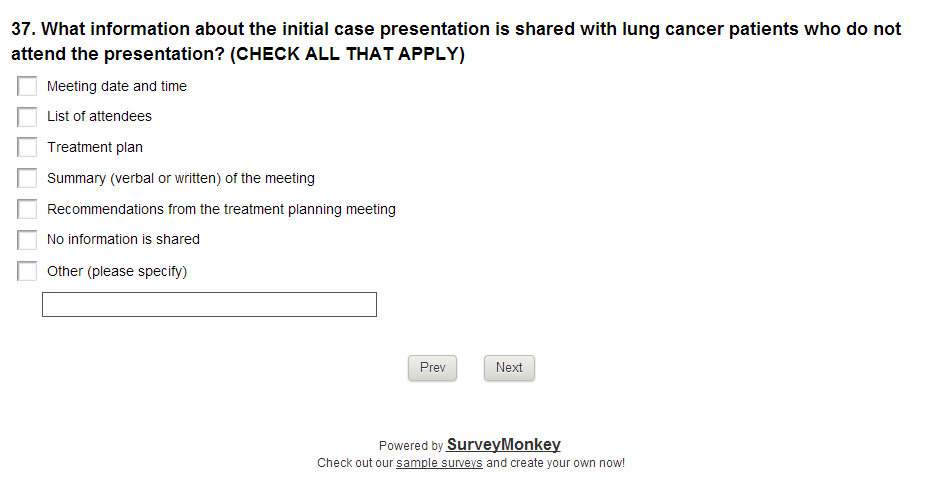Screen dimensions: 928x486
Task: Click the 'Recommendations from the treatment planning meeting' label
Action: 221,210
